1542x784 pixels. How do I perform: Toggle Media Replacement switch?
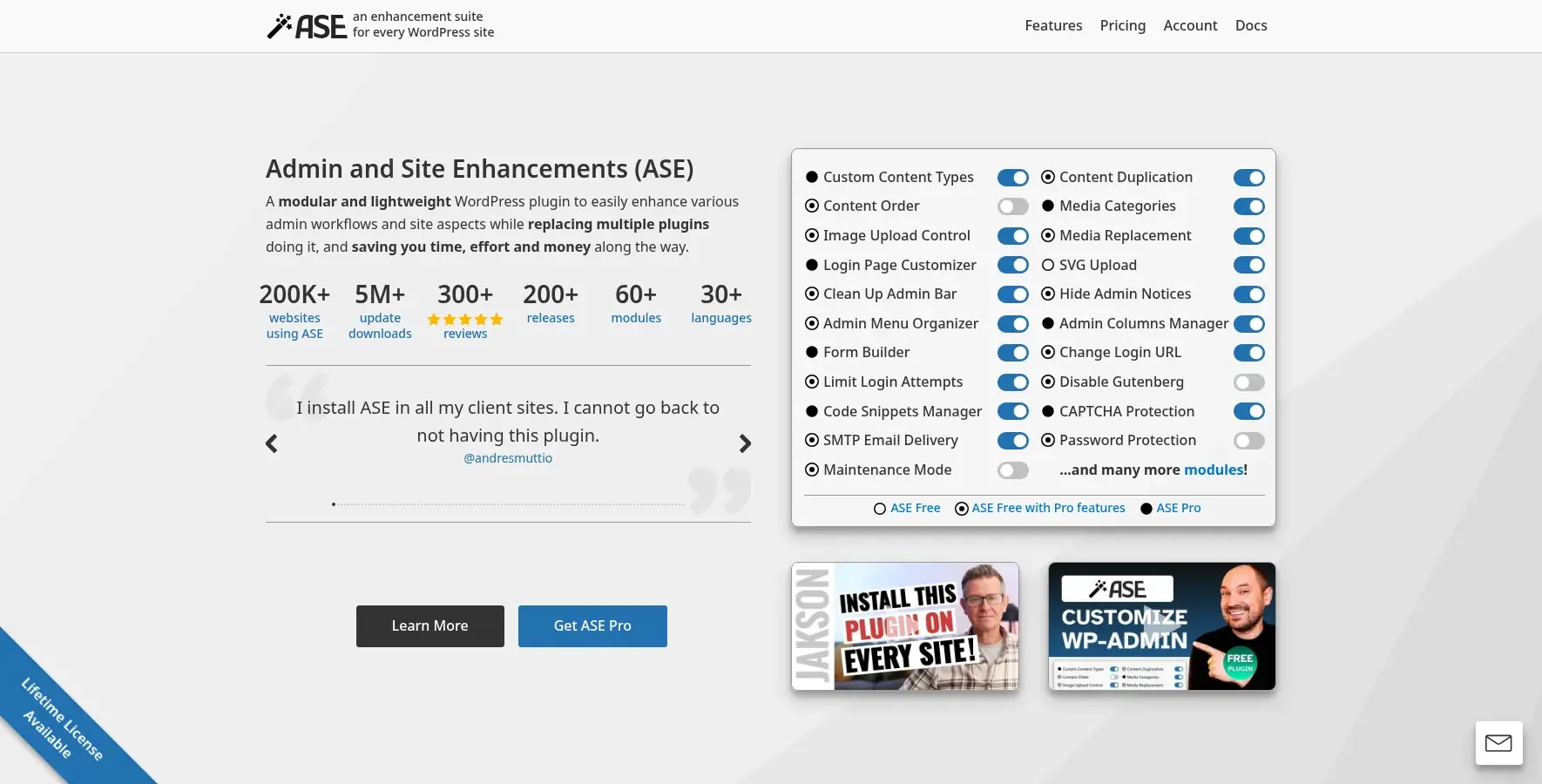[x=1249, y=236]
